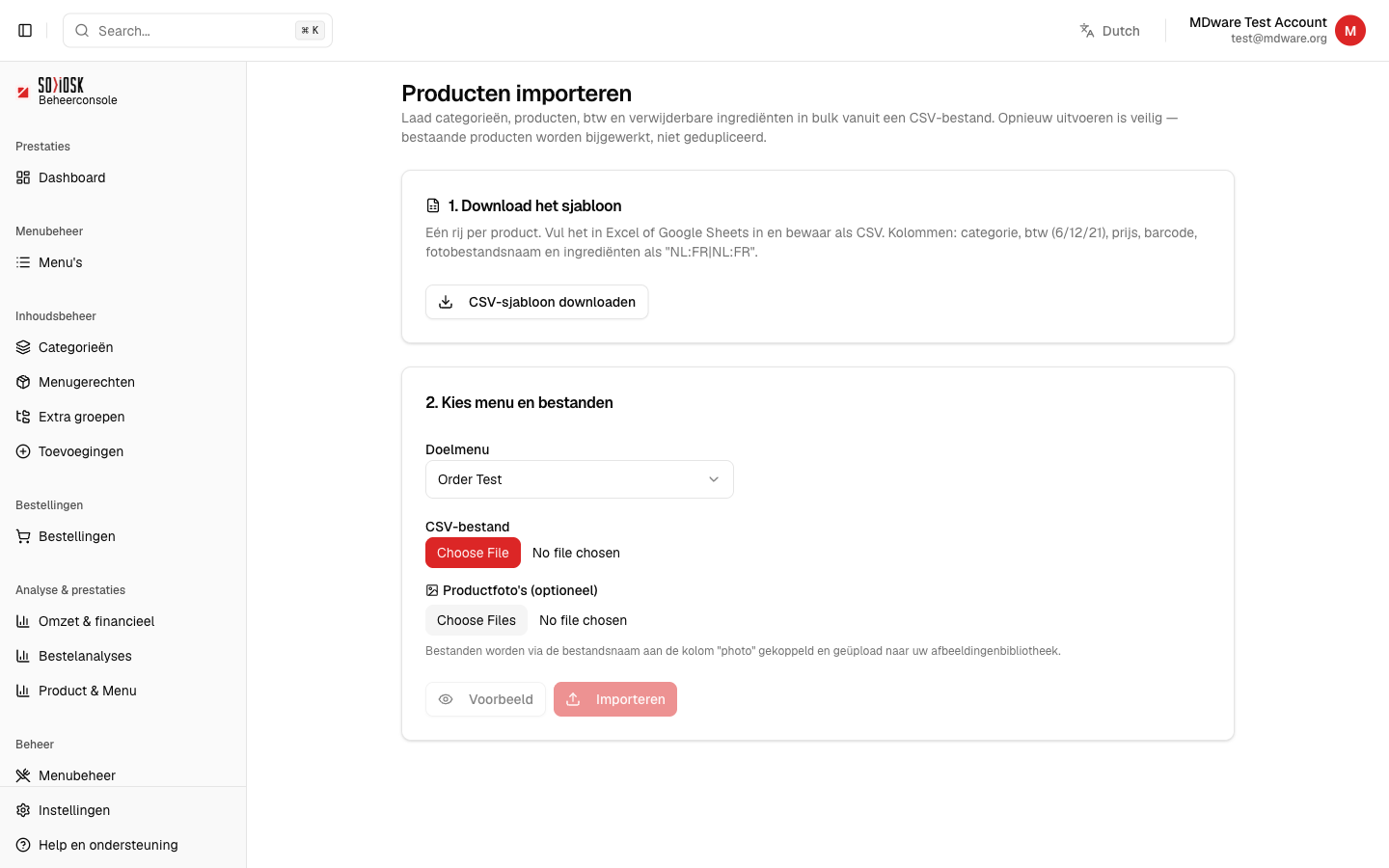
Task: Open Product & Menu in sidebar
Action: (123, 691)
